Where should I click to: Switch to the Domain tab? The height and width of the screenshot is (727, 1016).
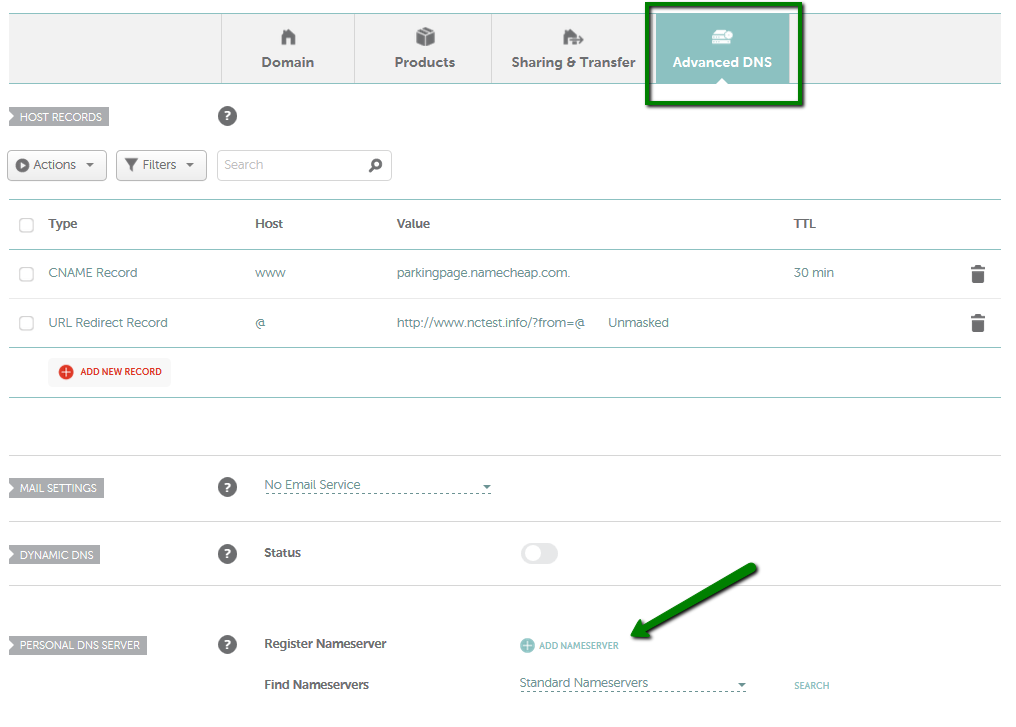pos(287,49)
